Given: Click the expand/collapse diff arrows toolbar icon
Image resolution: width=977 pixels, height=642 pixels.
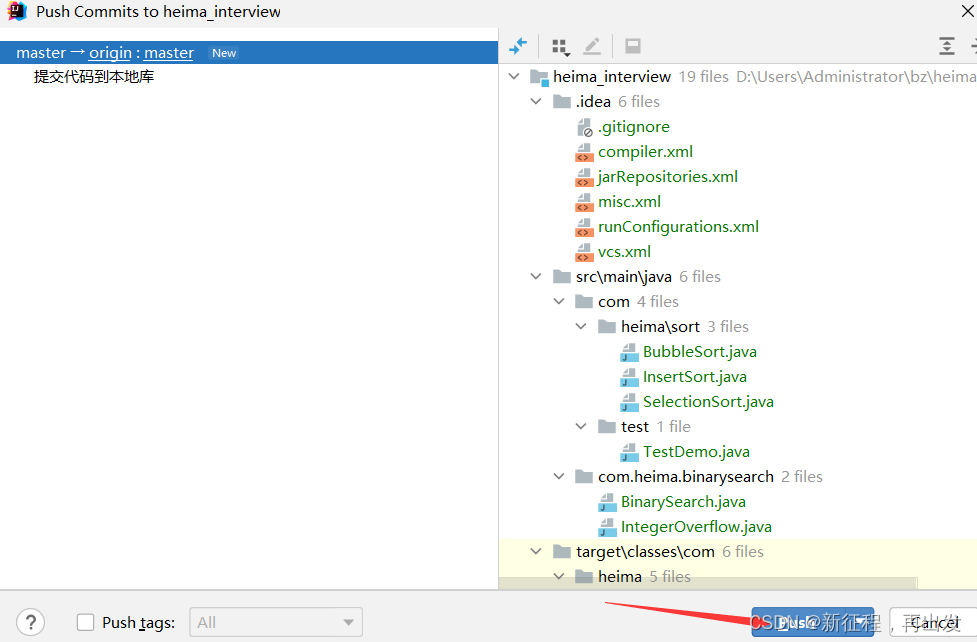Looking at the screenshot, I should tap(518, 46).
